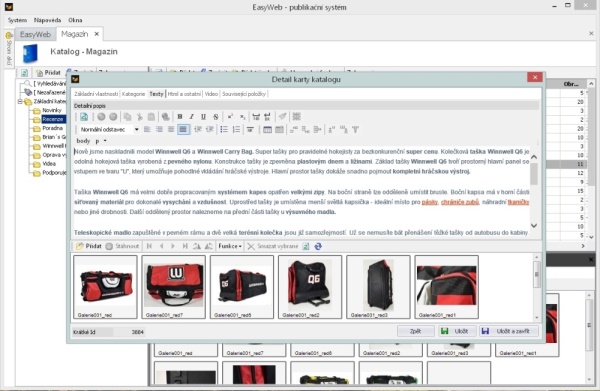The width and height of the screenshot is (600, 391).
Task: Switch to the Video tab
Action: 211,94
